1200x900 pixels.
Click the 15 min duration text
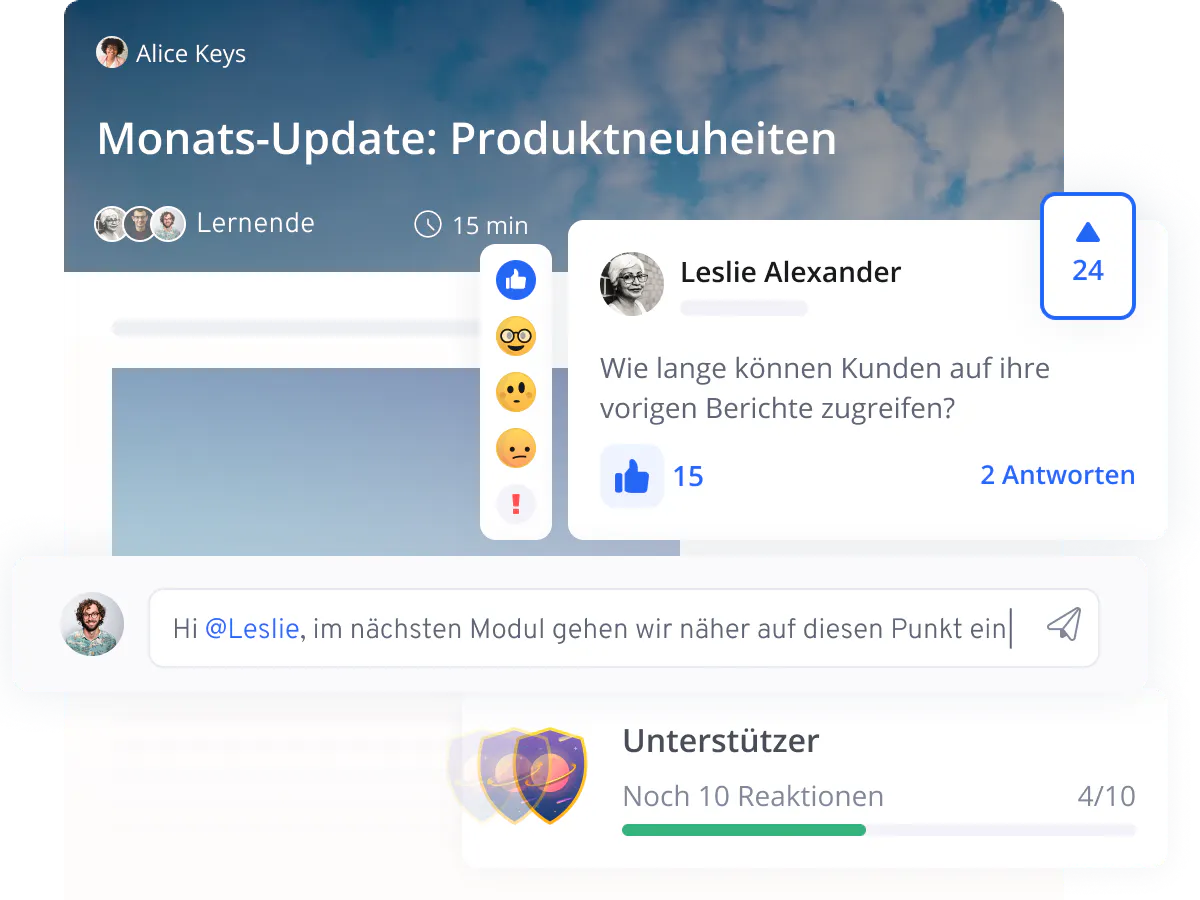pos(490,225)
